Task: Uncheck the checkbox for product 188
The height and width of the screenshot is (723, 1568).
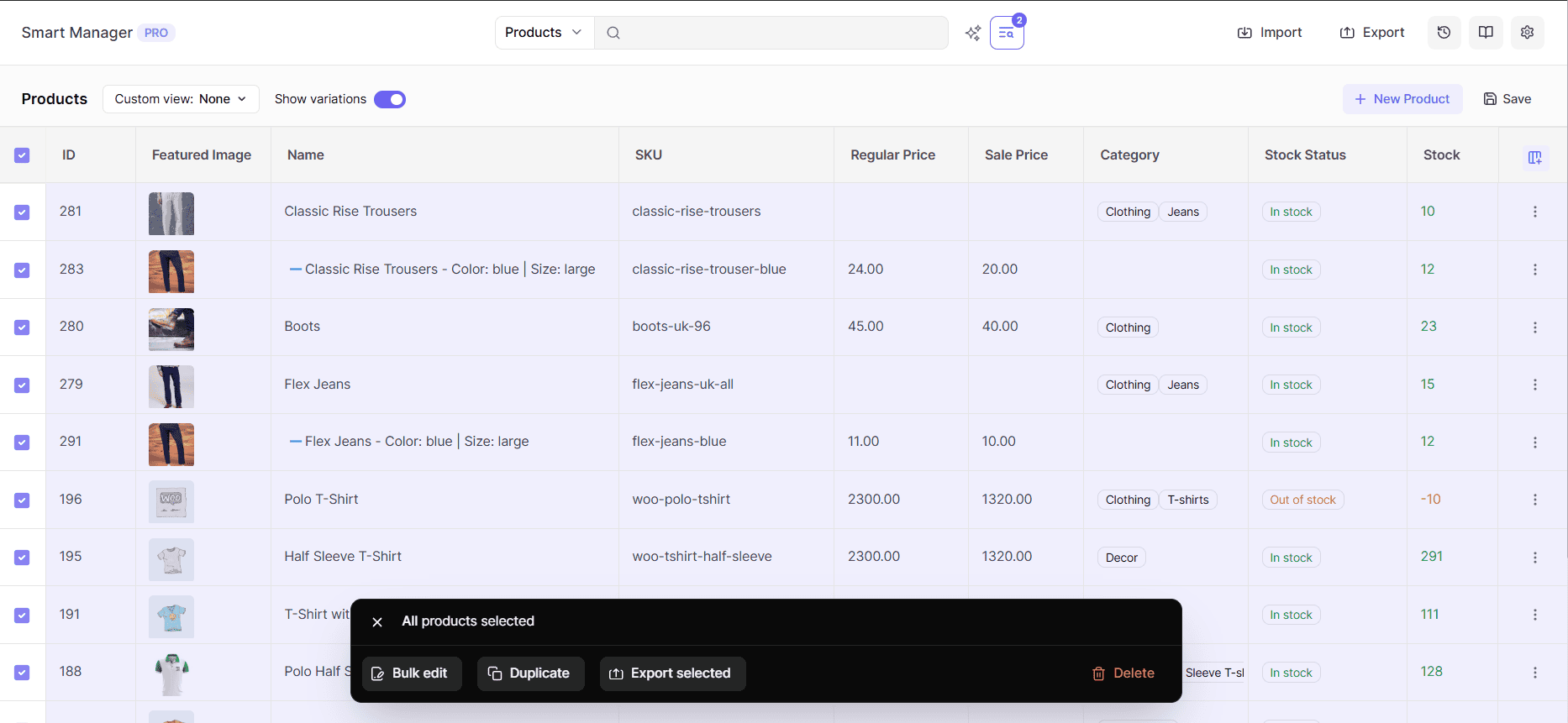Action: tap(22, 673)
